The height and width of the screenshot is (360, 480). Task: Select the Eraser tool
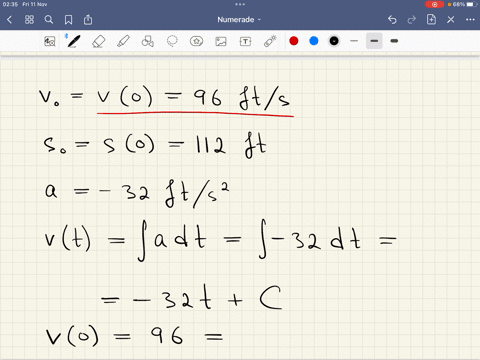tap(98, 41)
